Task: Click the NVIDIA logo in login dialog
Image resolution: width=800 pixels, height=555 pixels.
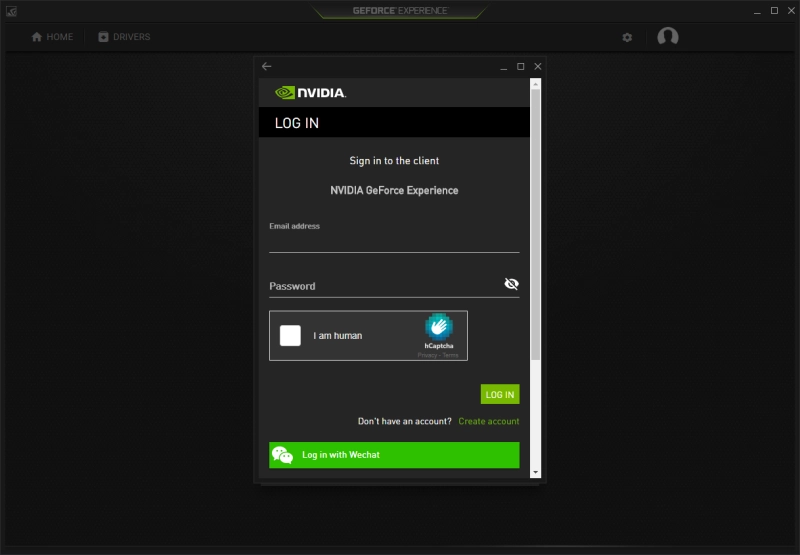Action: [310, 93]
